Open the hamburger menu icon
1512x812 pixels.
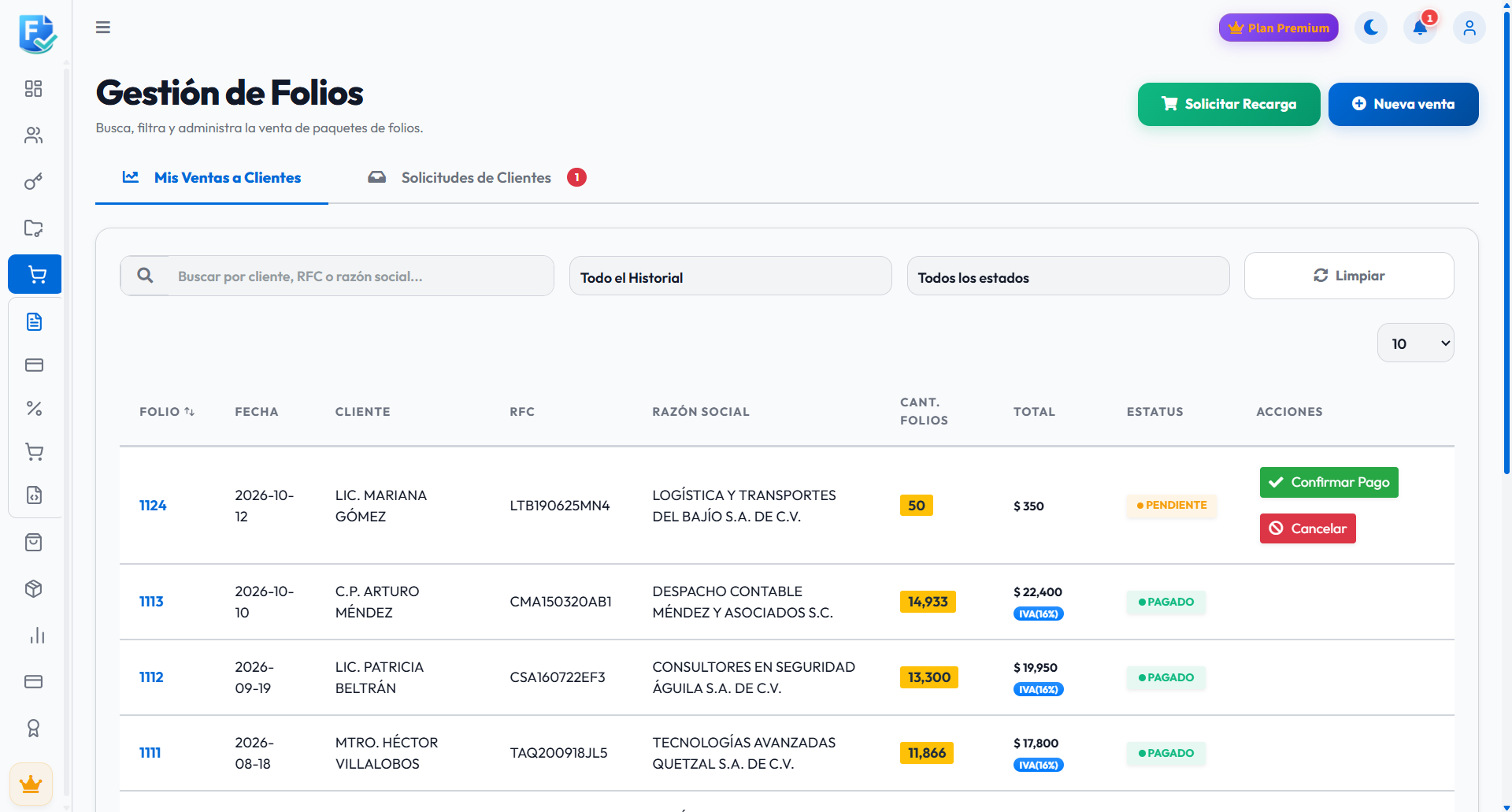coord(103,28)
